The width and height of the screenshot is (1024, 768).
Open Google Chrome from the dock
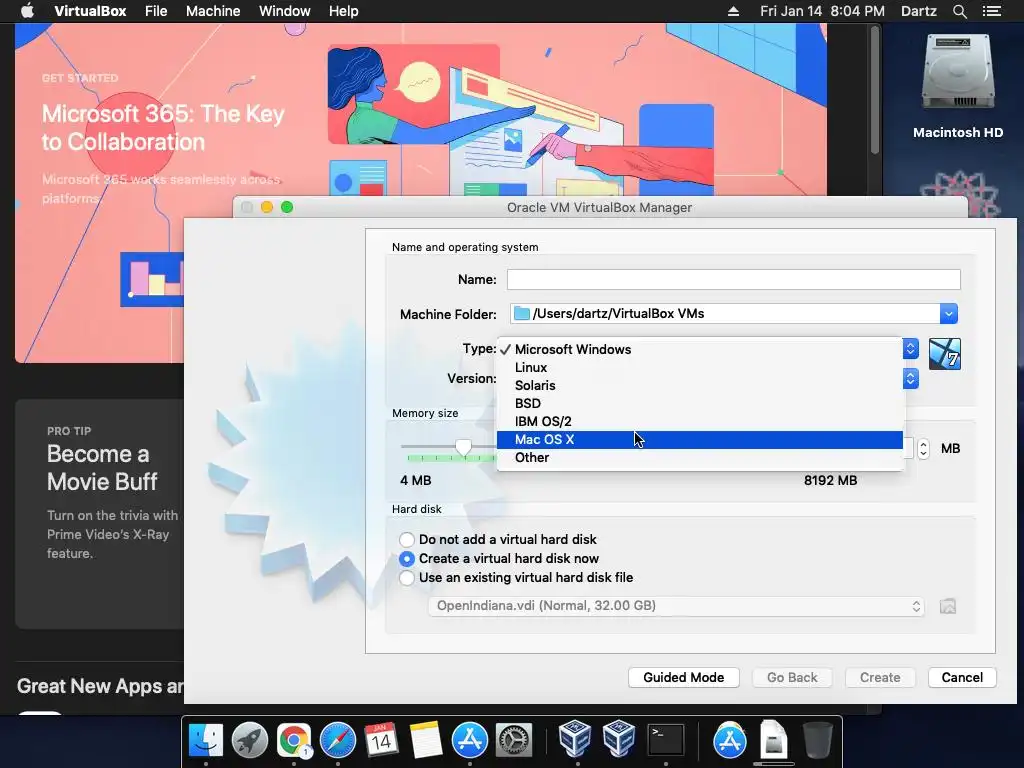pyautogui.click(x=293, y=741)
